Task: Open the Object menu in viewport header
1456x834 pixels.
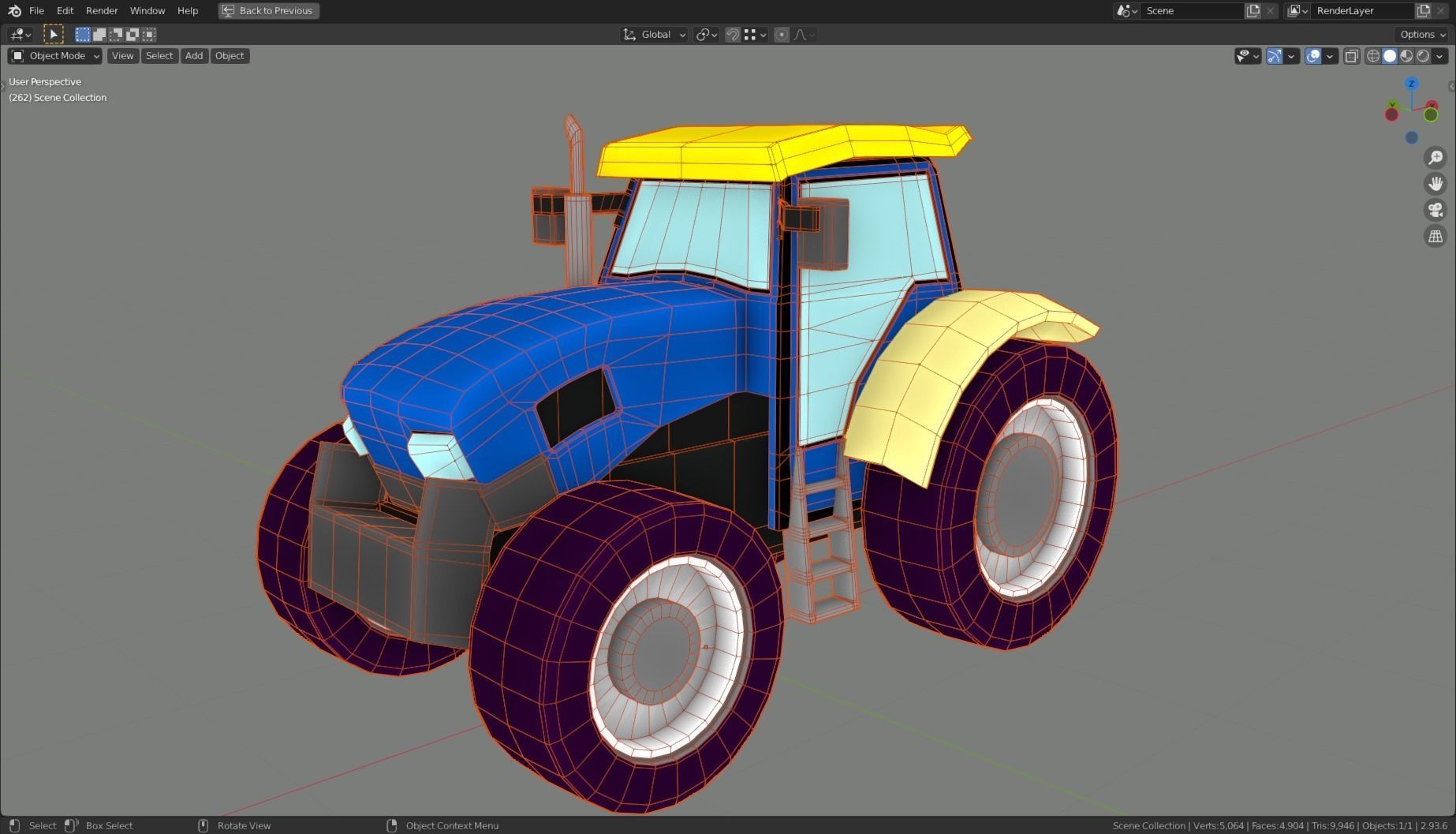Action: click(230, 56)
